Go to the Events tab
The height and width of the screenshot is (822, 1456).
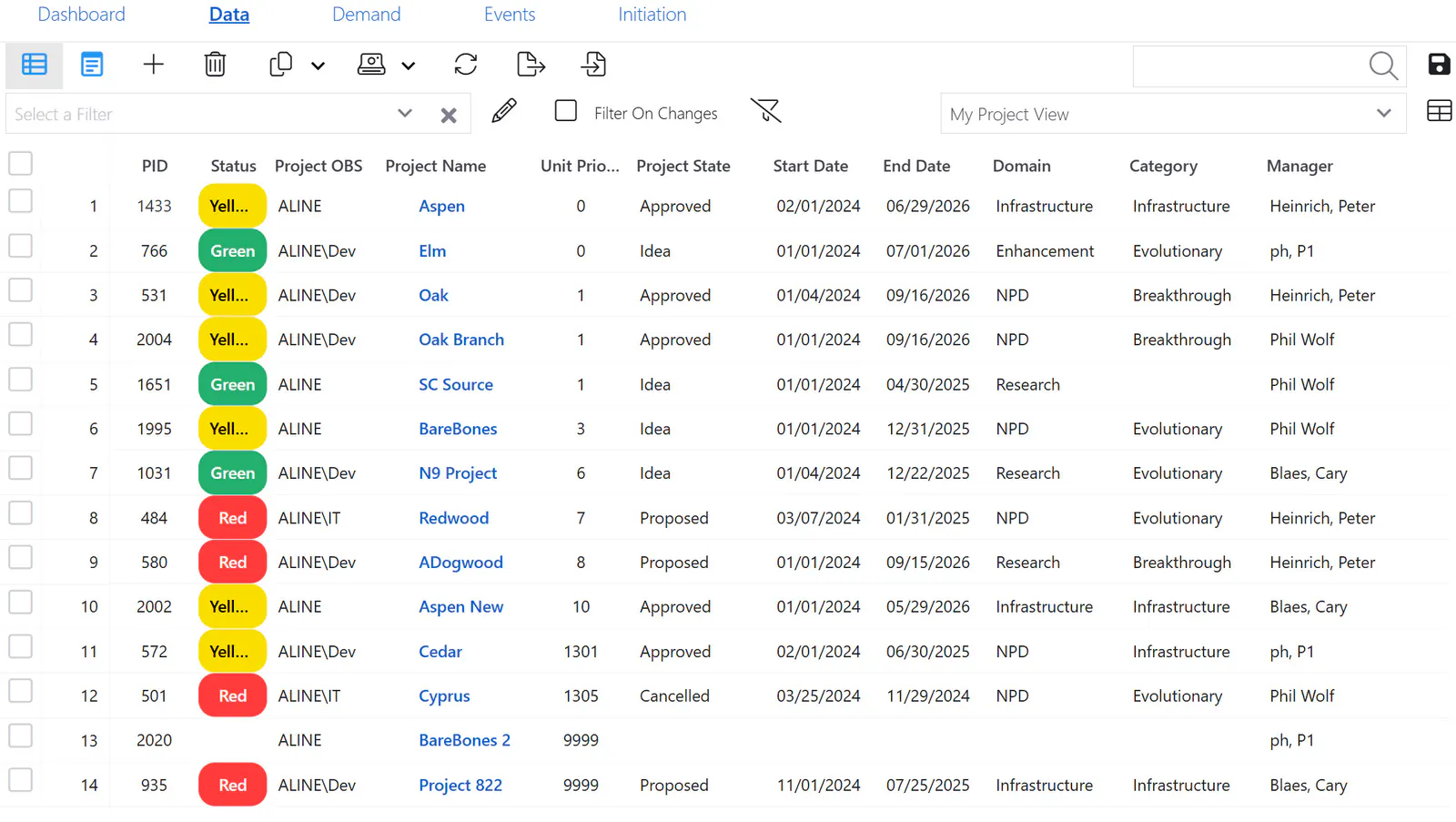[x=510, y=15]
